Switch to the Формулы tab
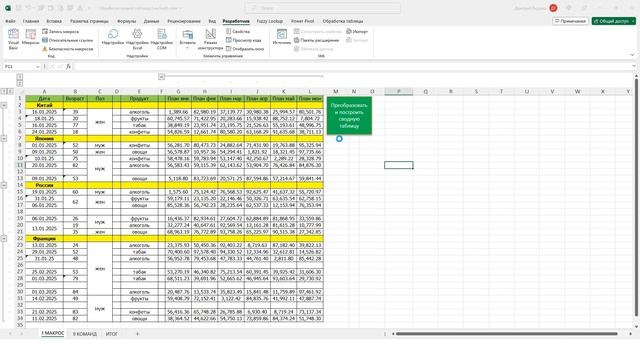 [127, 21]
